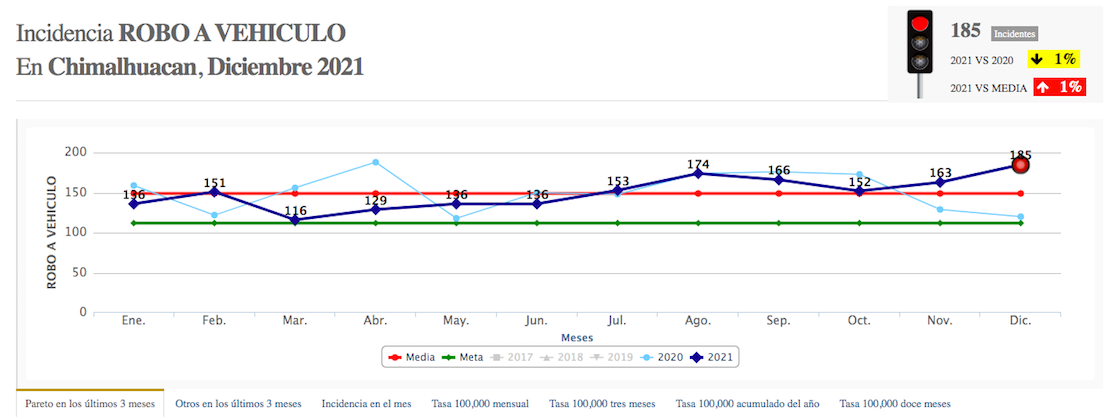Viewport: 1120px width, 419px height.
Task: Open the Tasa 100,000 mensual tab
Action: click(x=480, y=404)
